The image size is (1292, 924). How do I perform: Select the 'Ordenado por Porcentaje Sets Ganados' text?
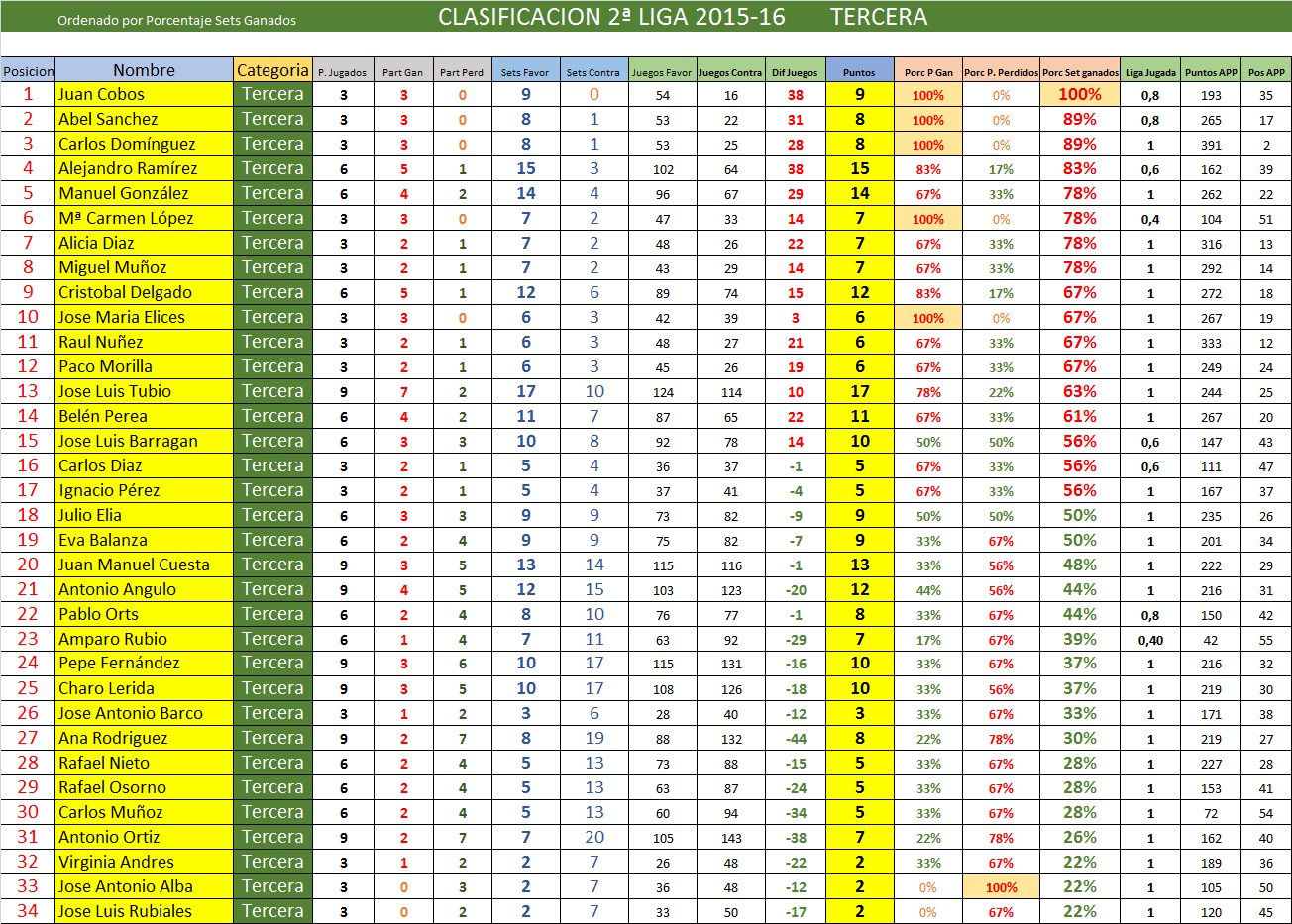tap(176, 20)
